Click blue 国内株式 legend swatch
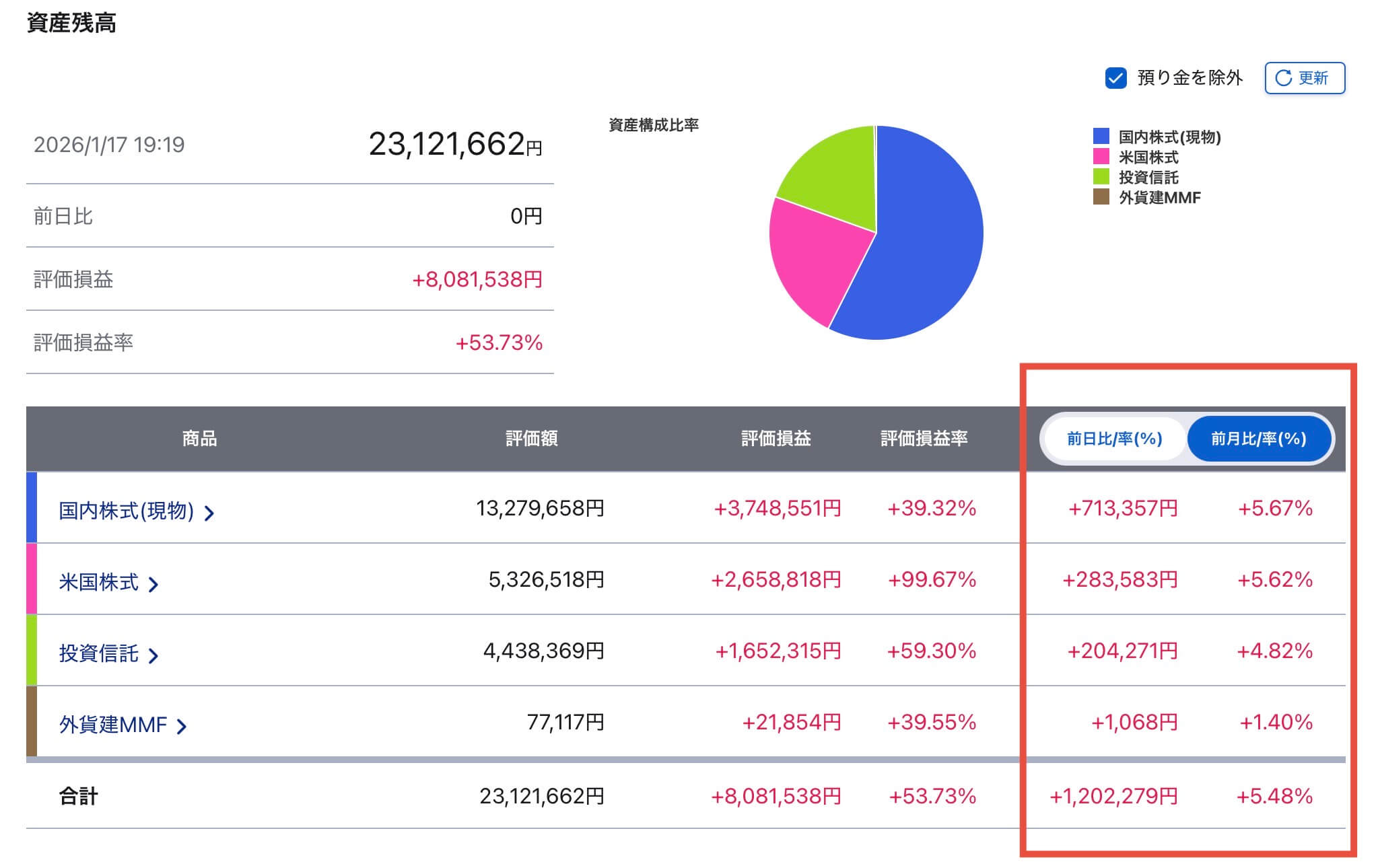 pyautogui.click(x=1101, y=137)
